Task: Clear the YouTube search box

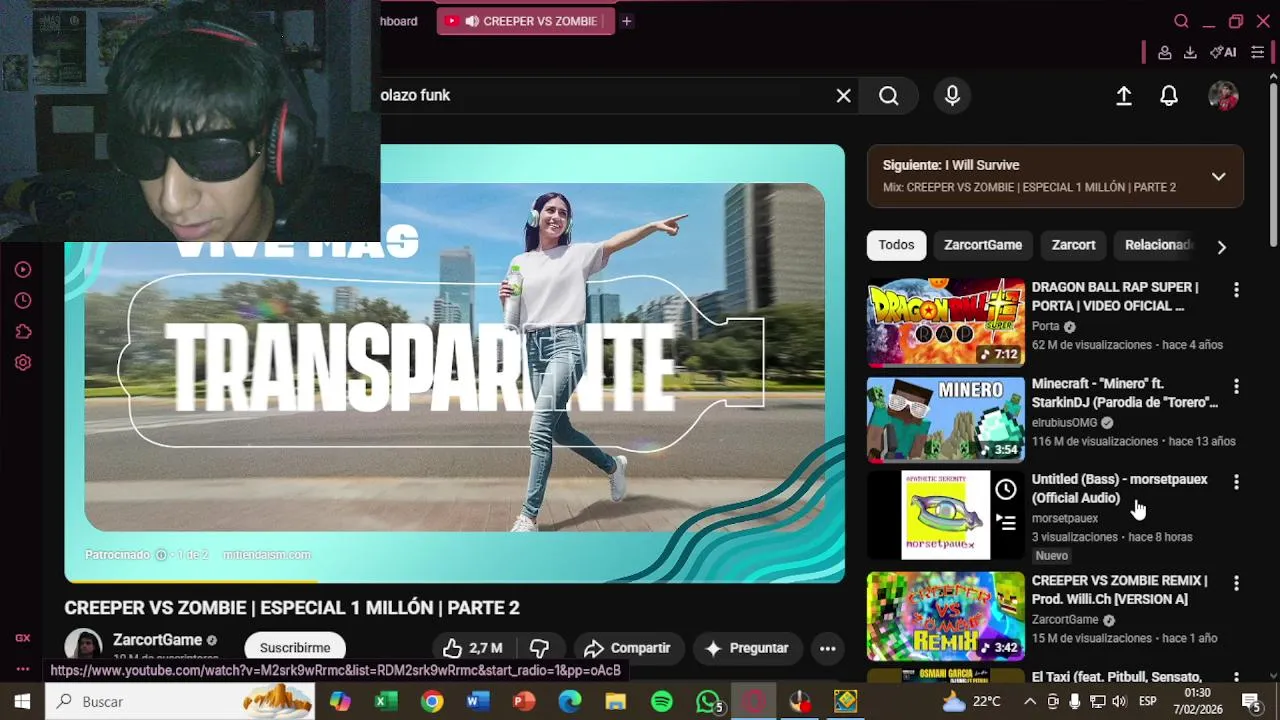Action: pos(844,95)
